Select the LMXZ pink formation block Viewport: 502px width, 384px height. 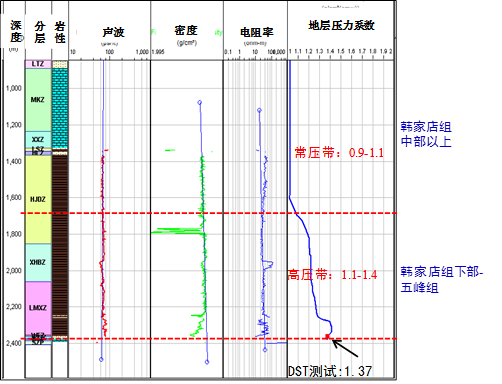pos(38,308)
